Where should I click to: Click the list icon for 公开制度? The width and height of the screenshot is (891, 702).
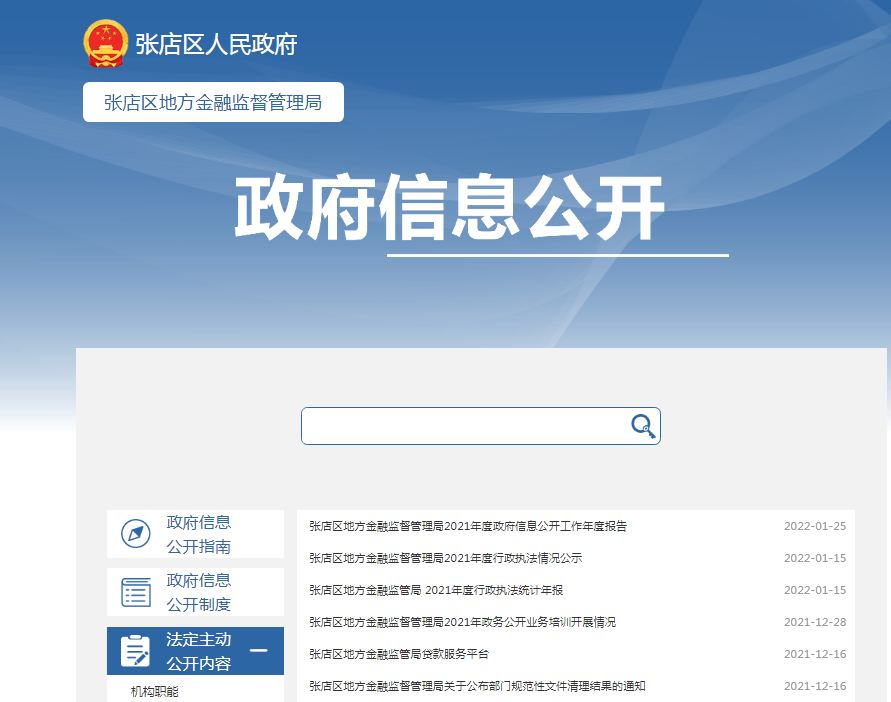(x=136, y=592)
